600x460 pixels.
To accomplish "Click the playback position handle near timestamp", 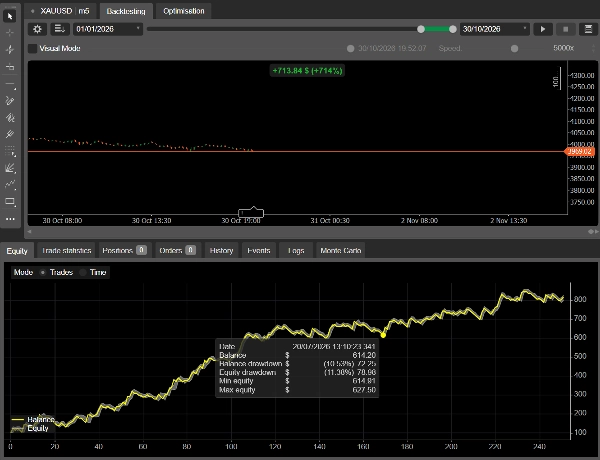I will pyautogui.click(x=351, y=49).
